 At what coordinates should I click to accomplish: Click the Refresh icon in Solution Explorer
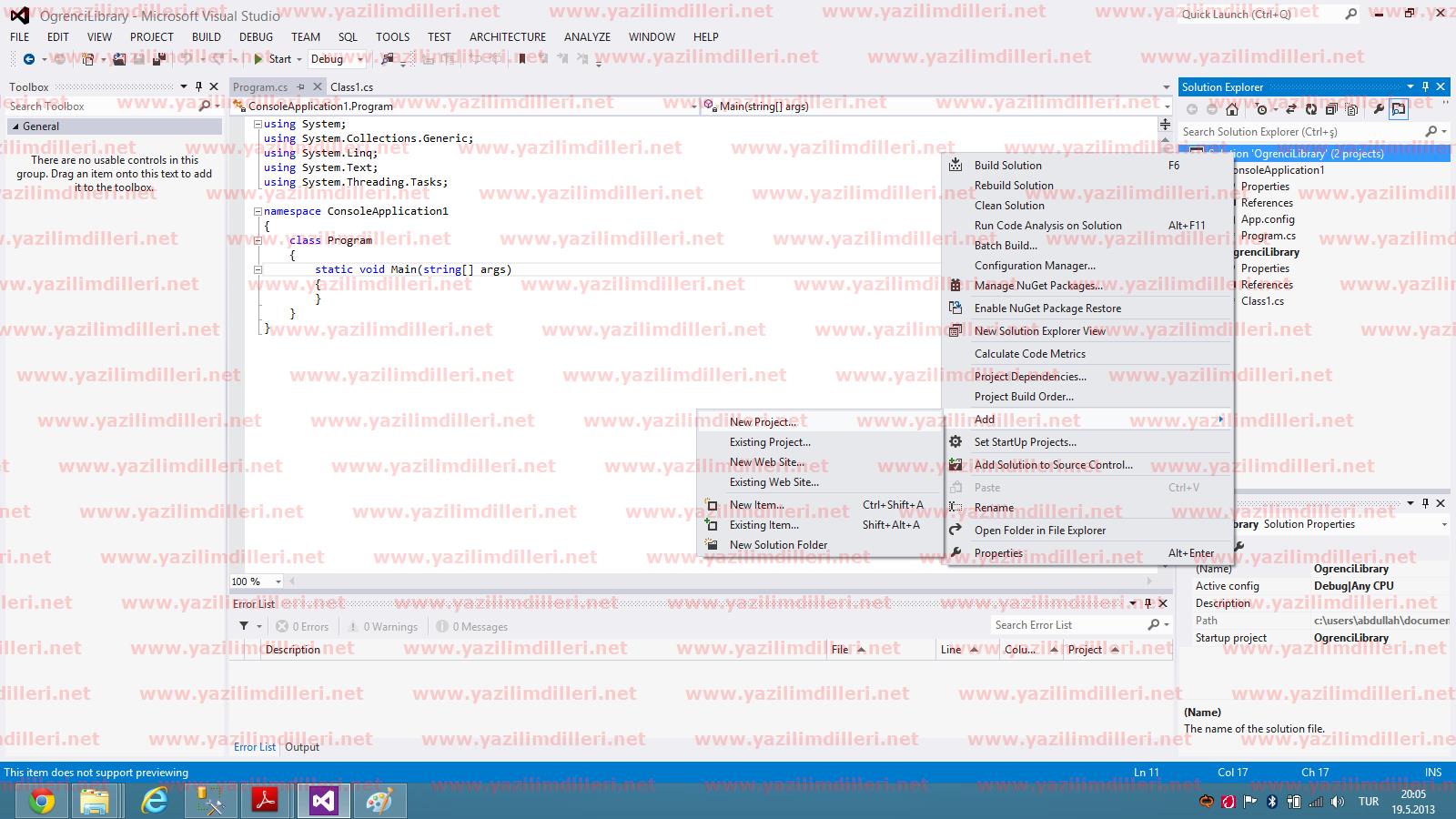[x=1310, y=109]
